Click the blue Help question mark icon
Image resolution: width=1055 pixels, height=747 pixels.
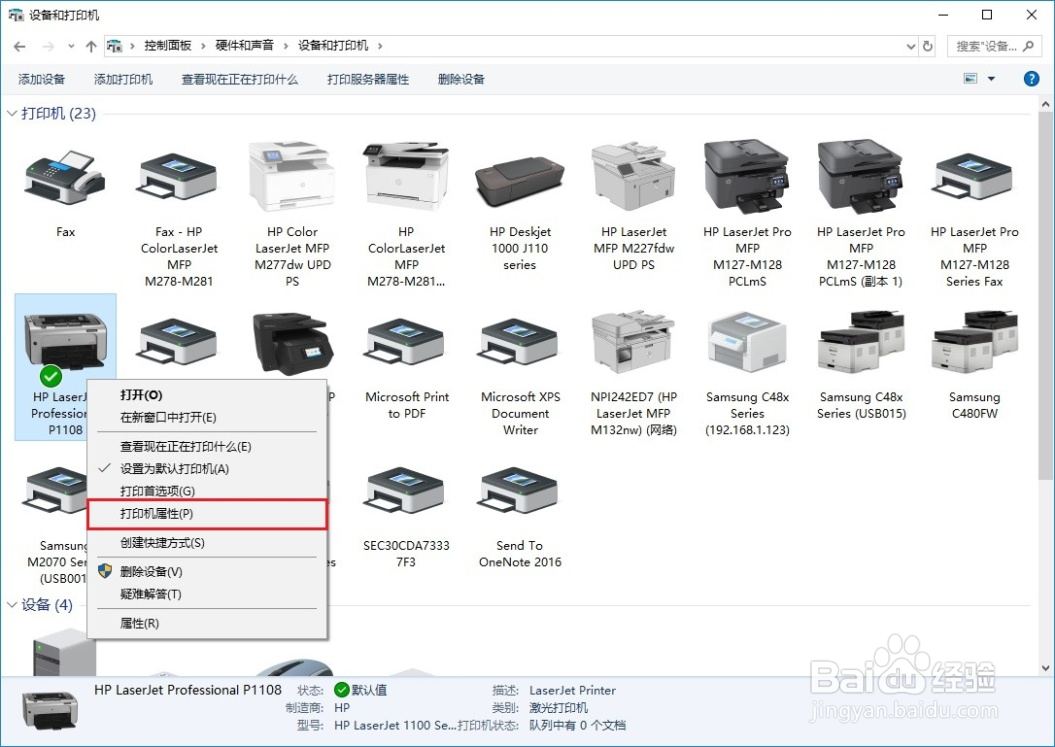[x=1031, y=78]
